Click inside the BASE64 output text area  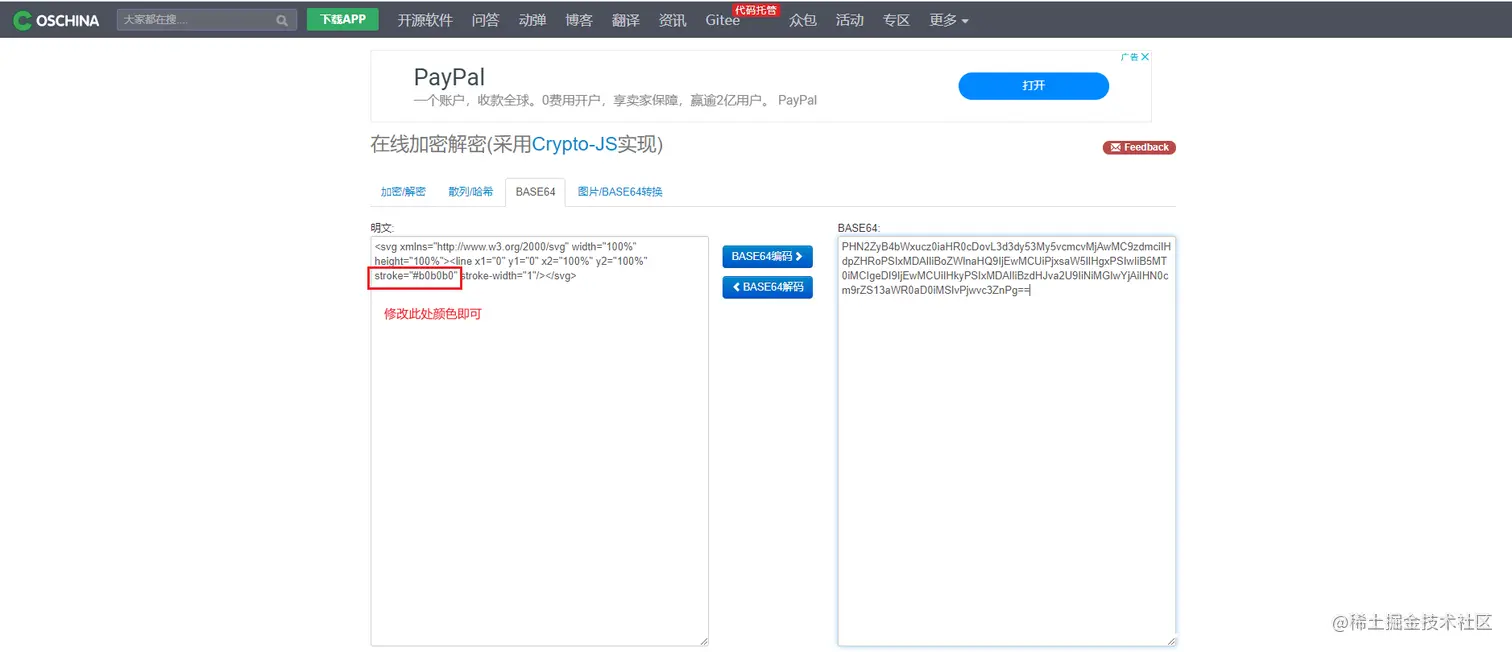pos(1007,441)
